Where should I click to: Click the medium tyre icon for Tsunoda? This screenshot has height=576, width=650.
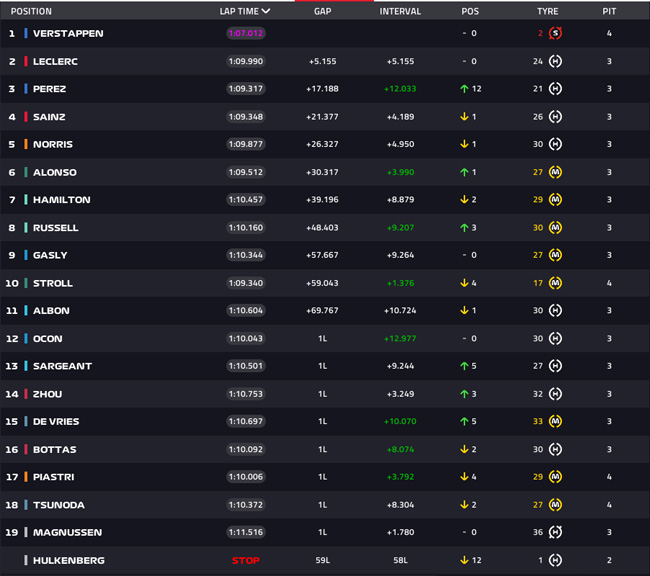(x=555, y=505)
